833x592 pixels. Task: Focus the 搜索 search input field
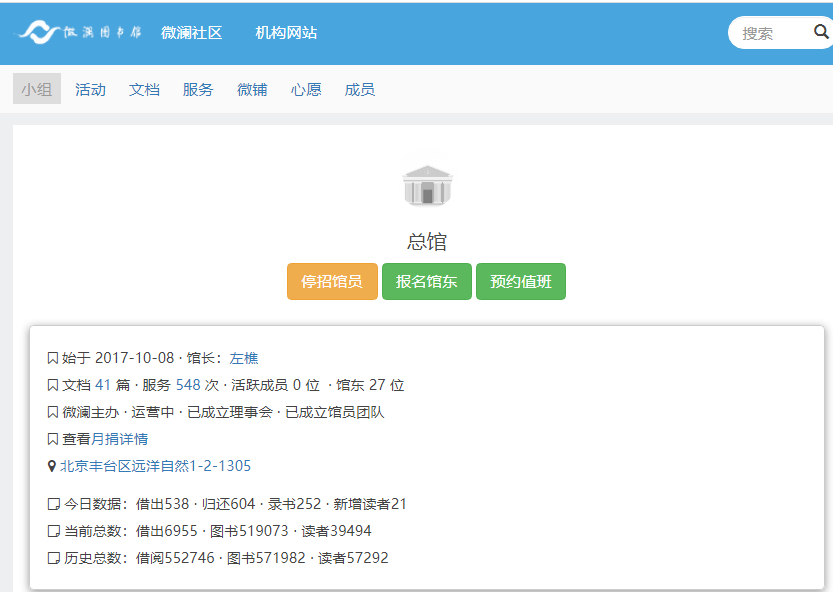(x=770, y=33)
